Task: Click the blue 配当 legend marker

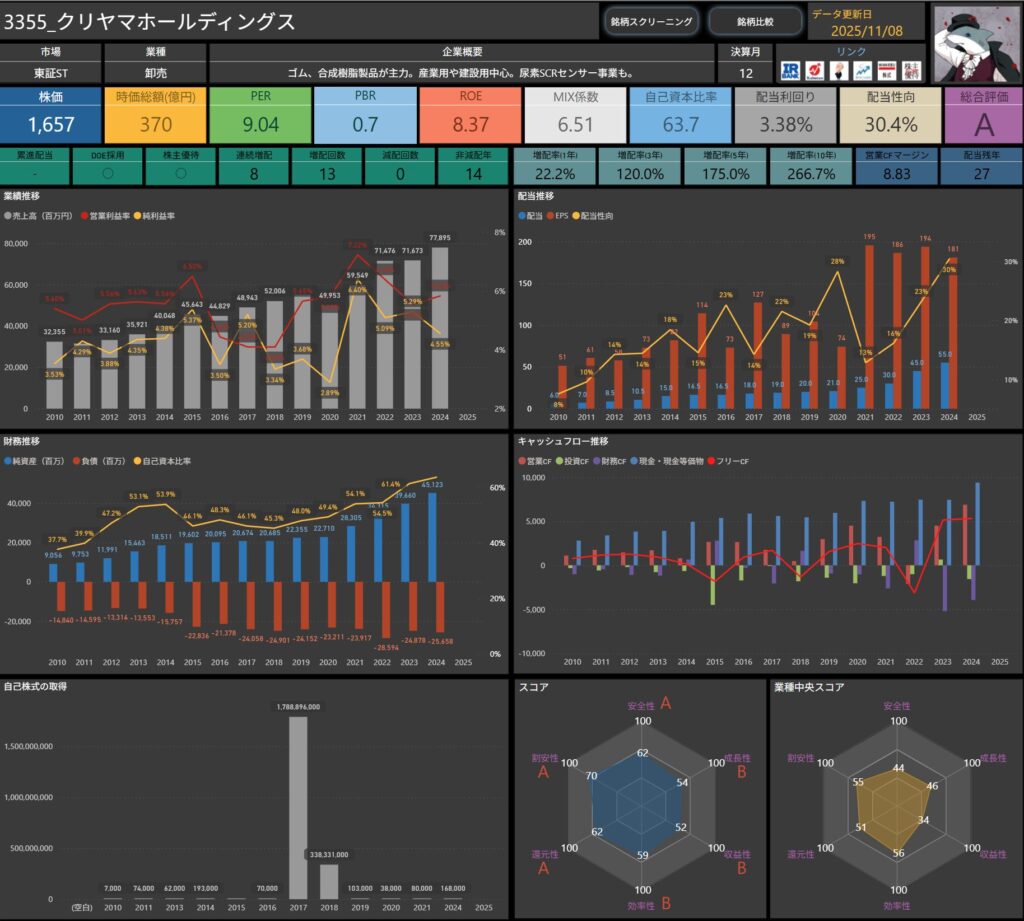Action: tap(522, 215)
